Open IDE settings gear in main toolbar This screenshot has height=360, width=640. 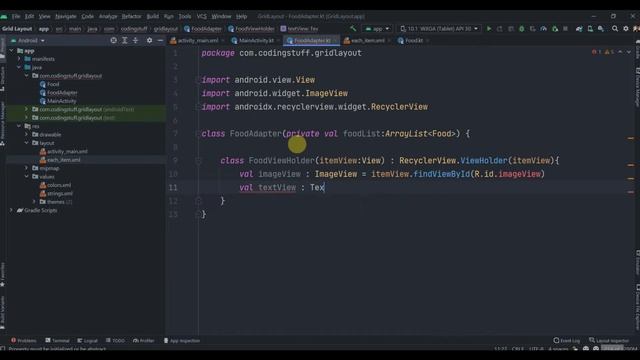pyautogui.click(x=626, y=29)
